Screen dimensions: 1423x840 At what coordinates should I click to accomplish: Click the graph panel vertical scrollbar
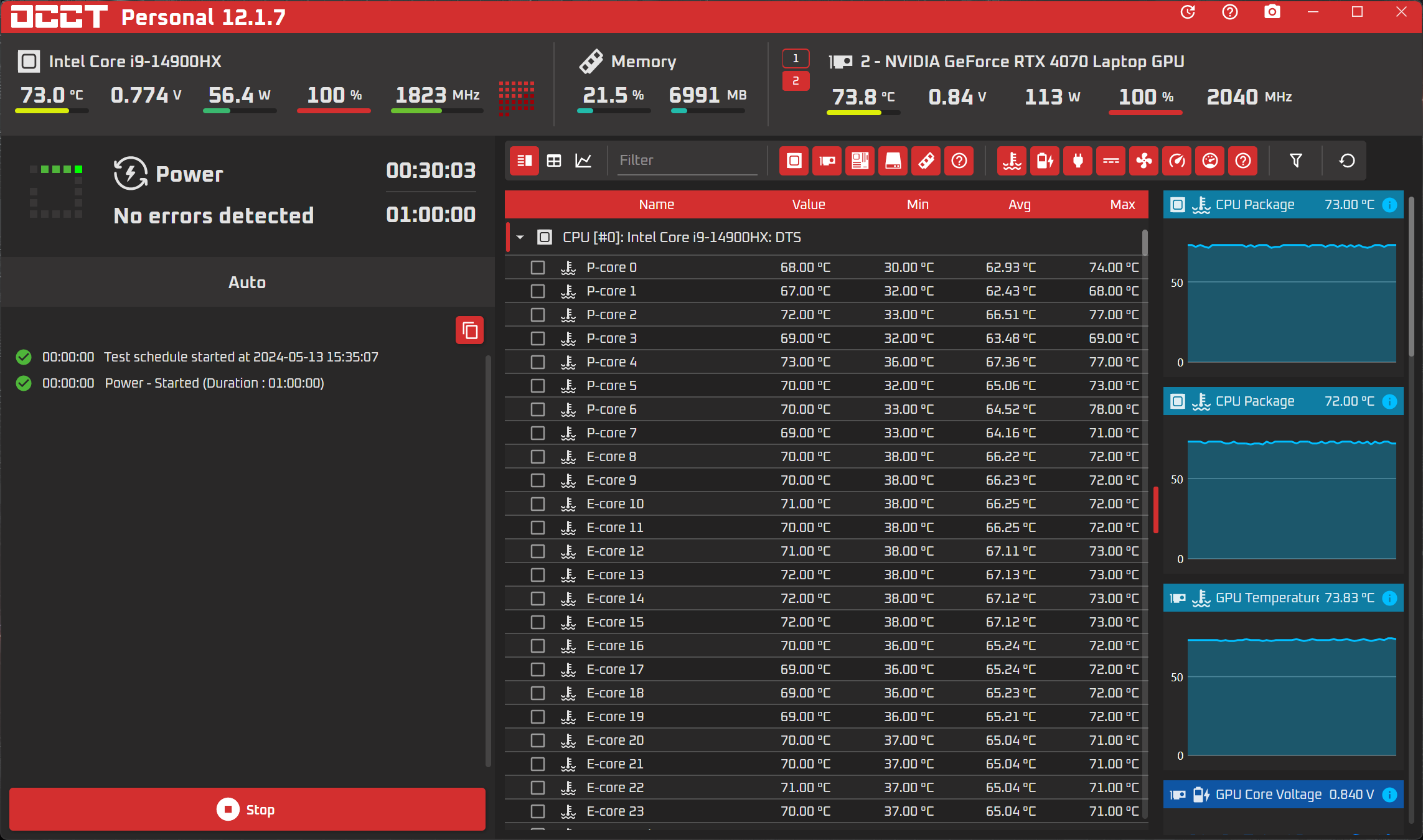coord(1411,277)
